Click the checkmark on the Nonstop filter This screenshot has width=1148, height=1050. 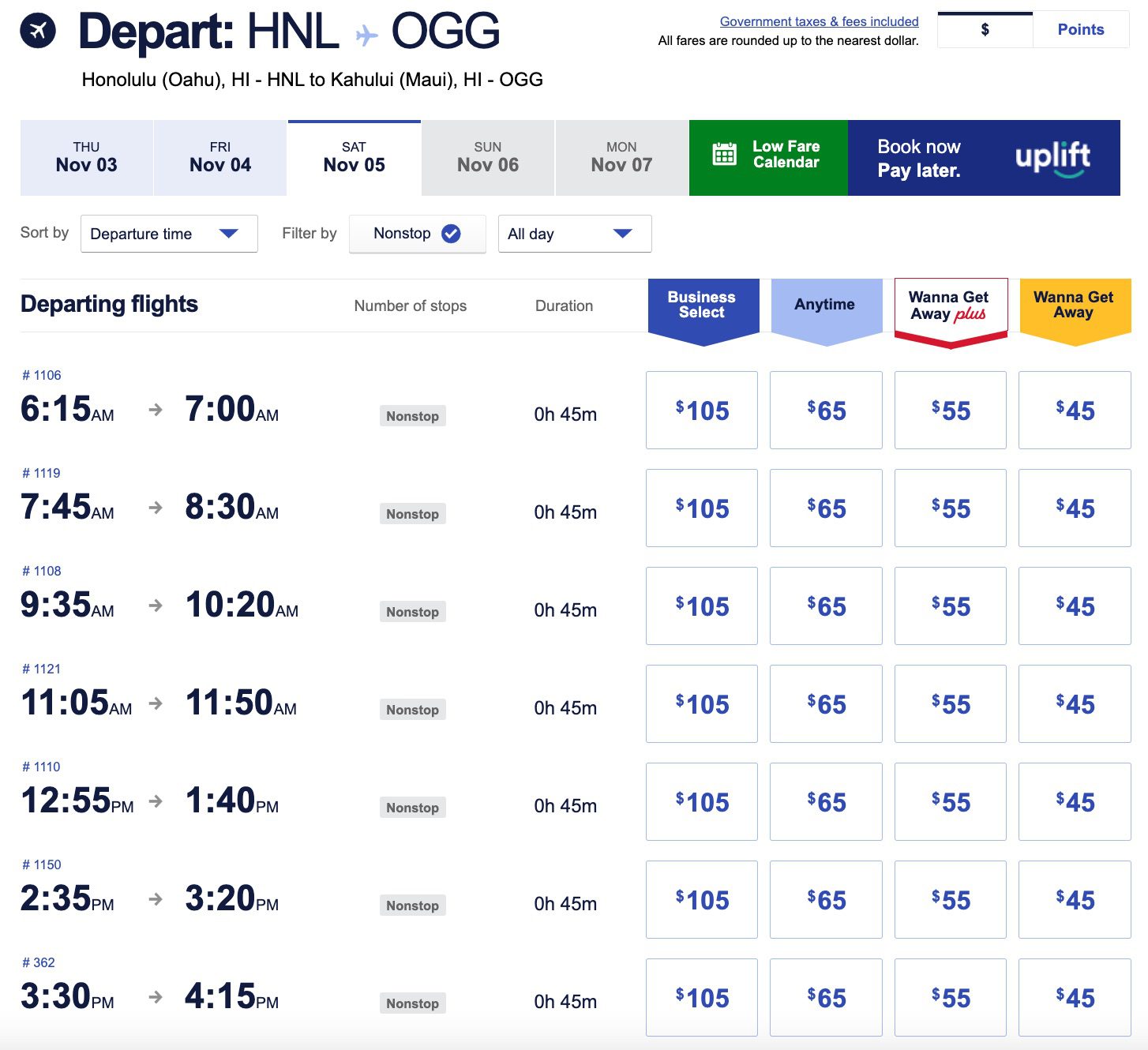(x=450, y=233)
